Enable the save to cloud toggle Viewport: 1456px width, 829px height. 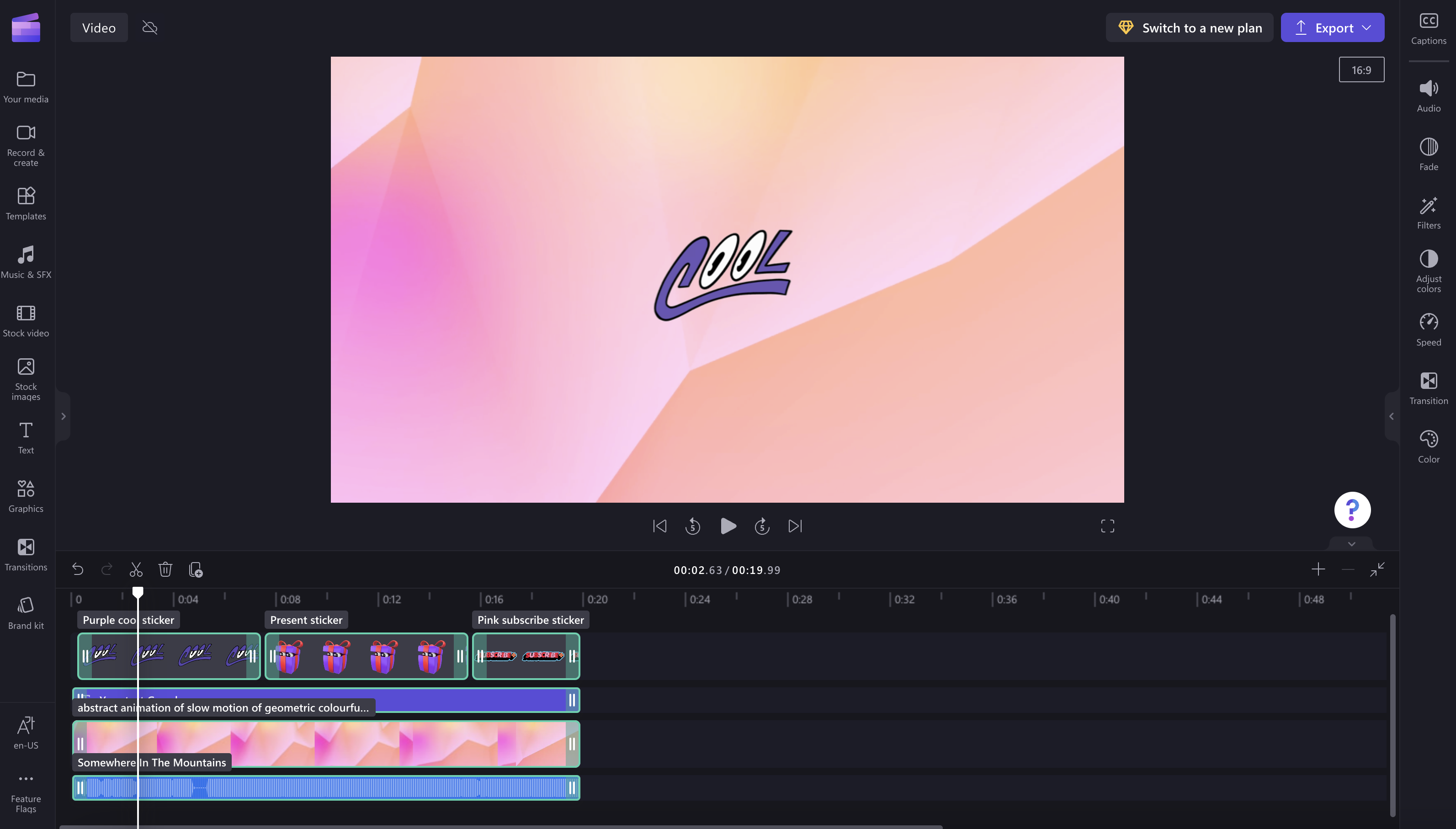point(149,27)
